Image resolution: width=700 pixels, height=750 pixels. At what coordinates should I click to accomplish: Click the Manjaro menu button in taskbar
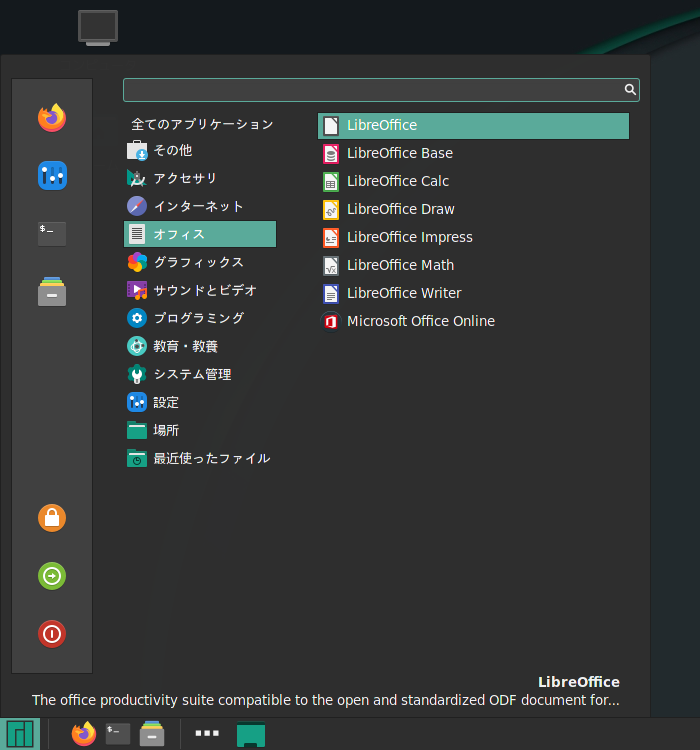[20, 734]
